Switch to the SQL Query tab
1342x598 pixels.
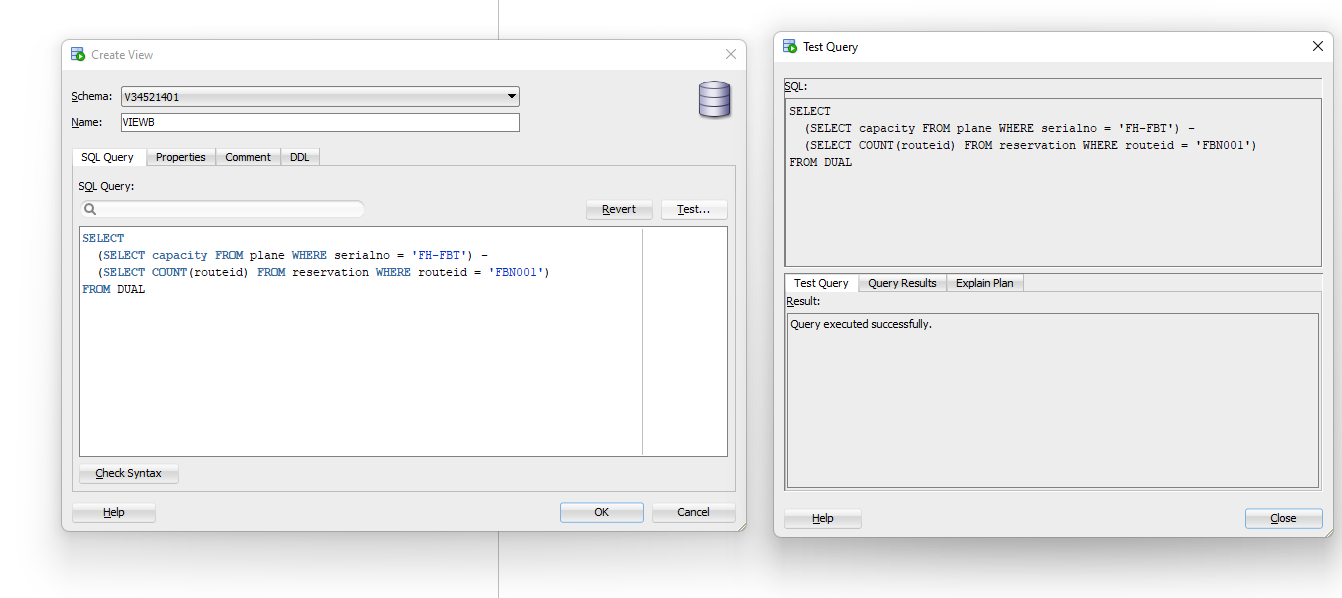(108, 157)
